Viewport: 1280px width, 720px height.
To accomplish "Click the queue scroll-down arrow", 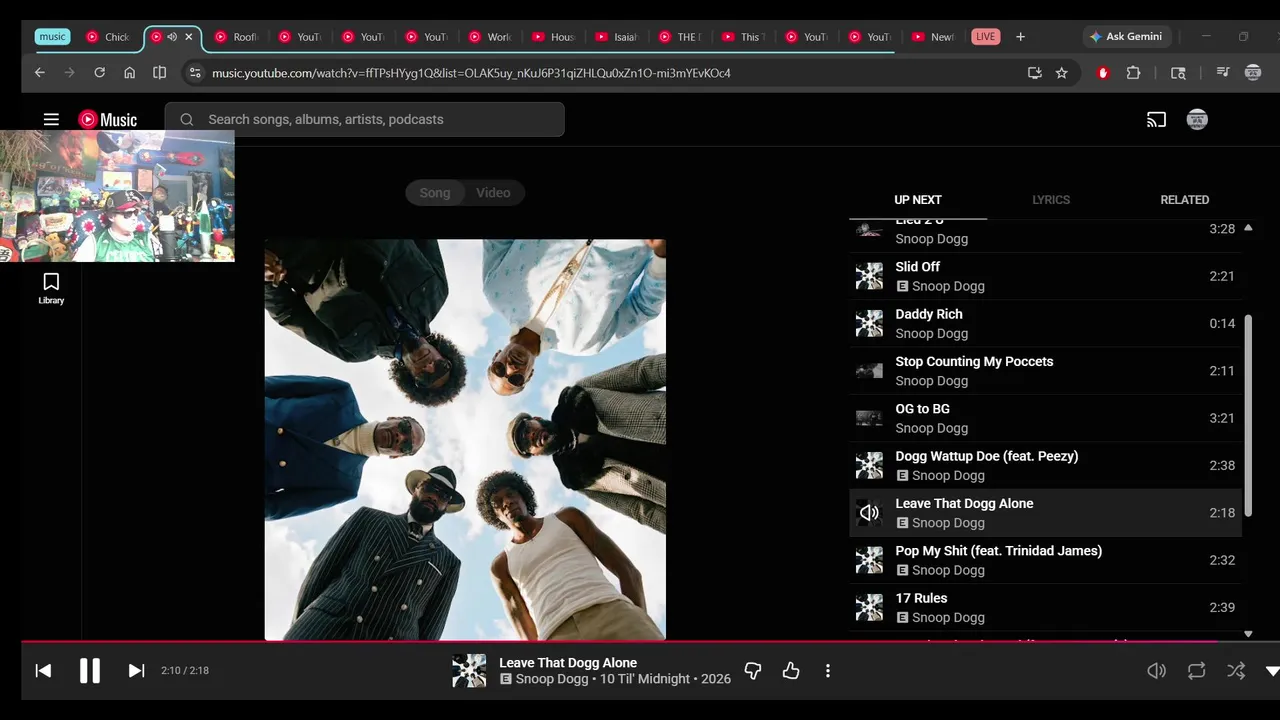I will 1248,634.
